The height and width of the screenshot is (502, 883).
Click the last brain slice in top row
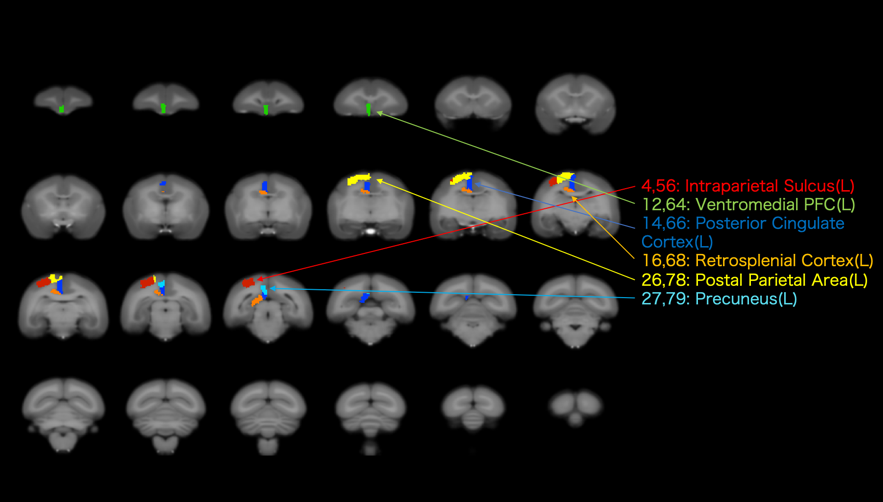(x=569, y=101)
